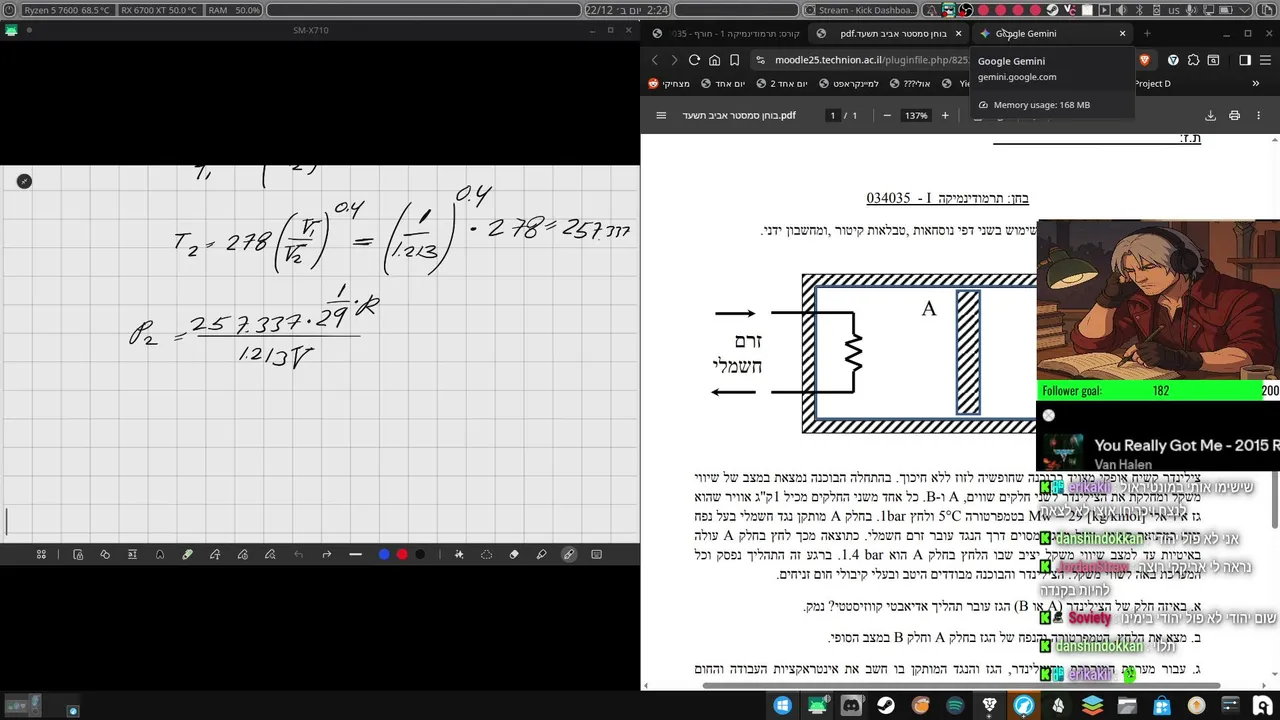Click the active pen tool icon
This screenshot has height=720, width=1280.
(569, 554)
